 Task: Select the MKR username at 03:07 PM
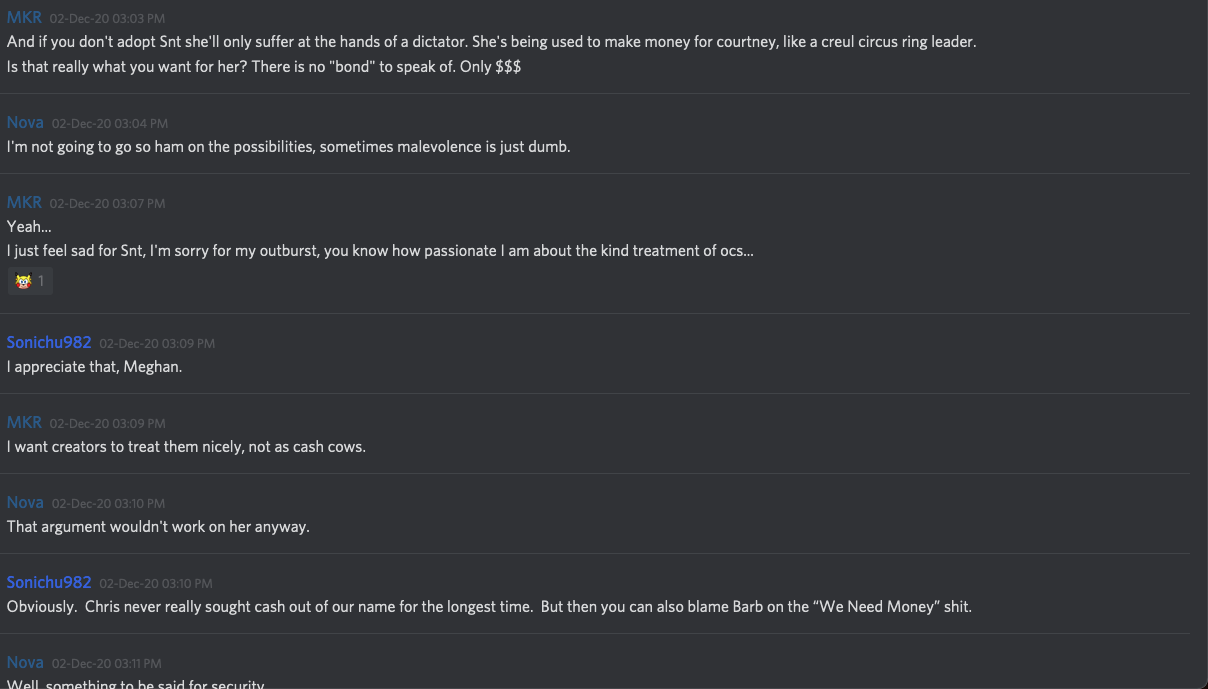(x=24, y=202)
